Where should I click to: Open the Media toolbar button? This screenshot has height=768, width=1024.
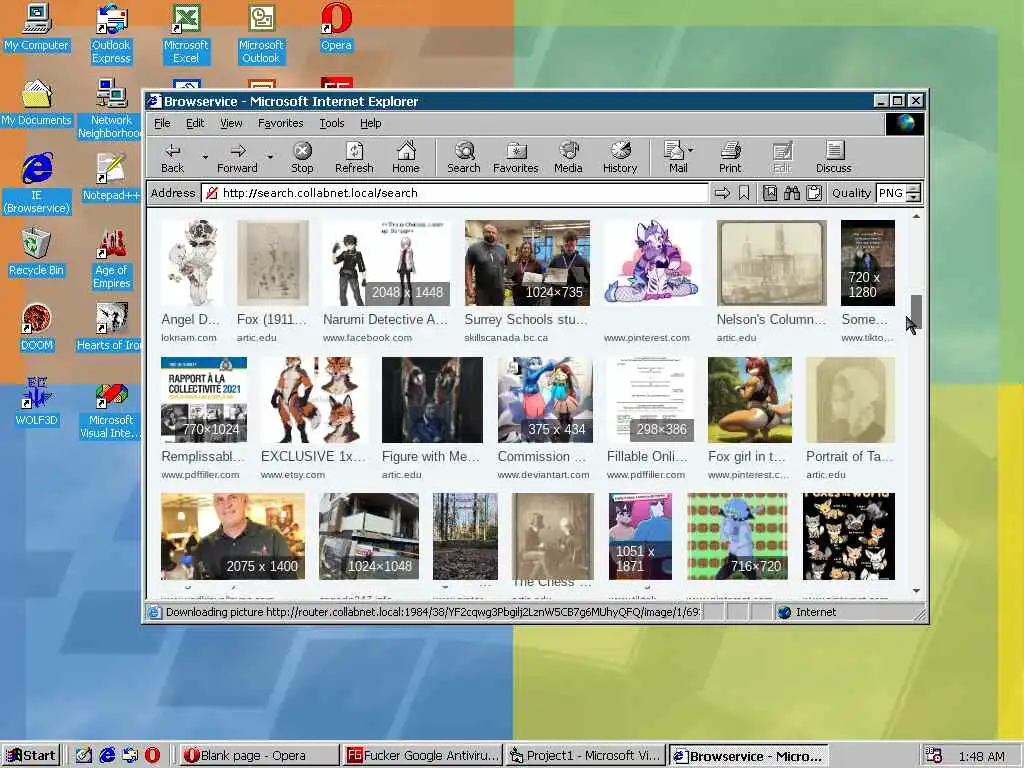click(x=568, y=157)
